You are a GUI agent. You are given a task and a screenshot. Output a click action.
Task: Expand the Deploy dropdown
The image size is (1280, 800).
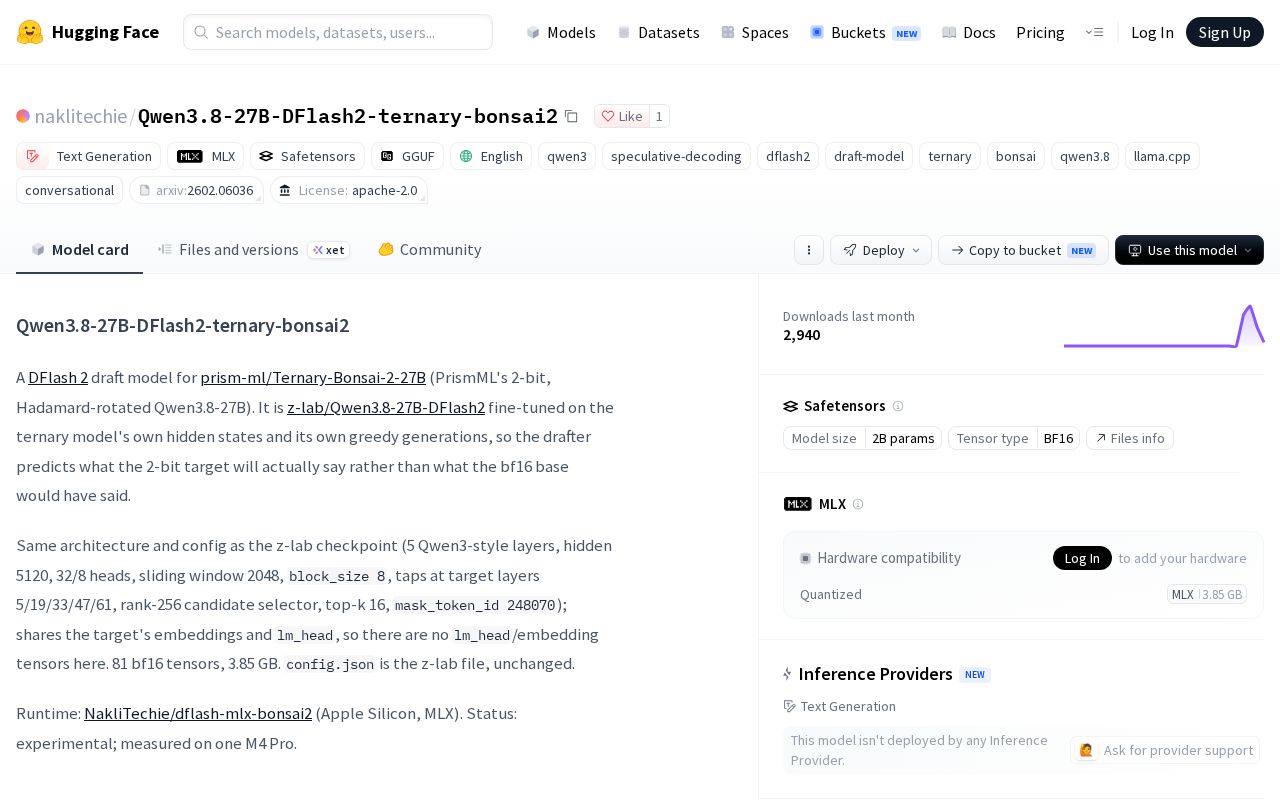881,250
